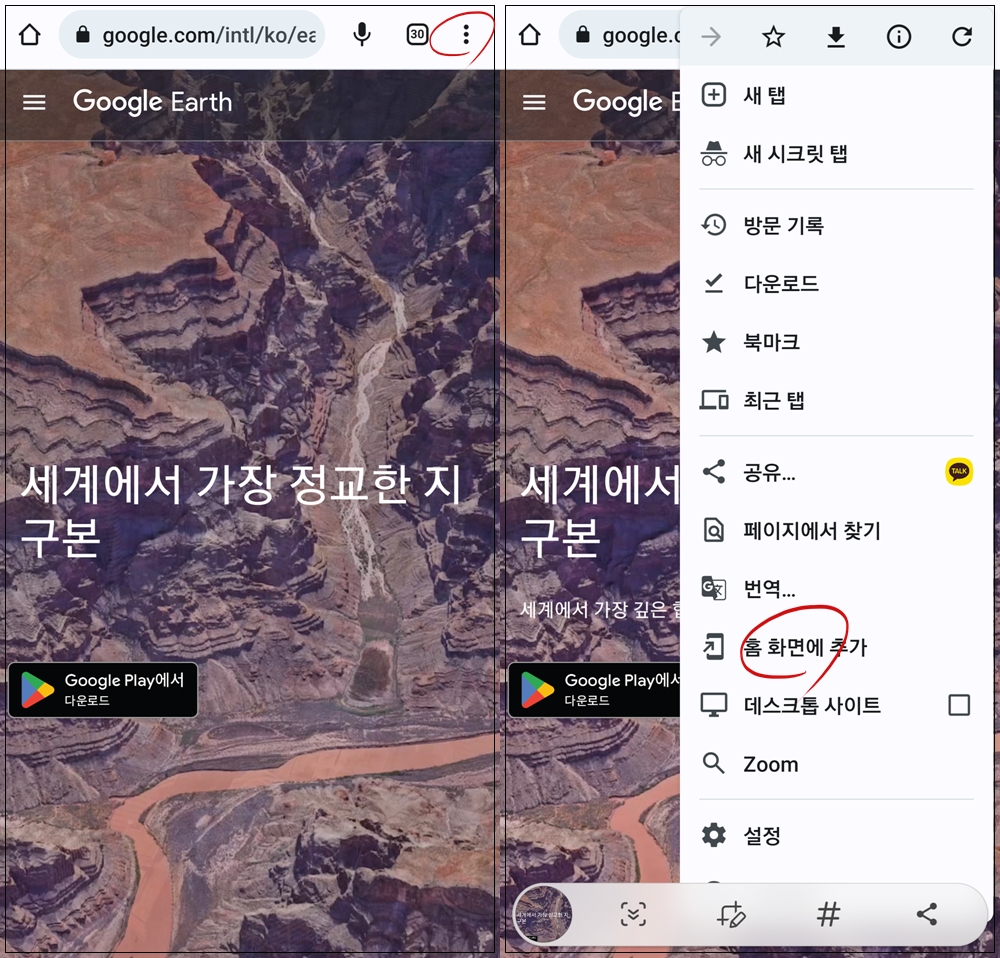Open 다운로드 menu entry
The image size is (1000, 958).
(x=836, y=283)
